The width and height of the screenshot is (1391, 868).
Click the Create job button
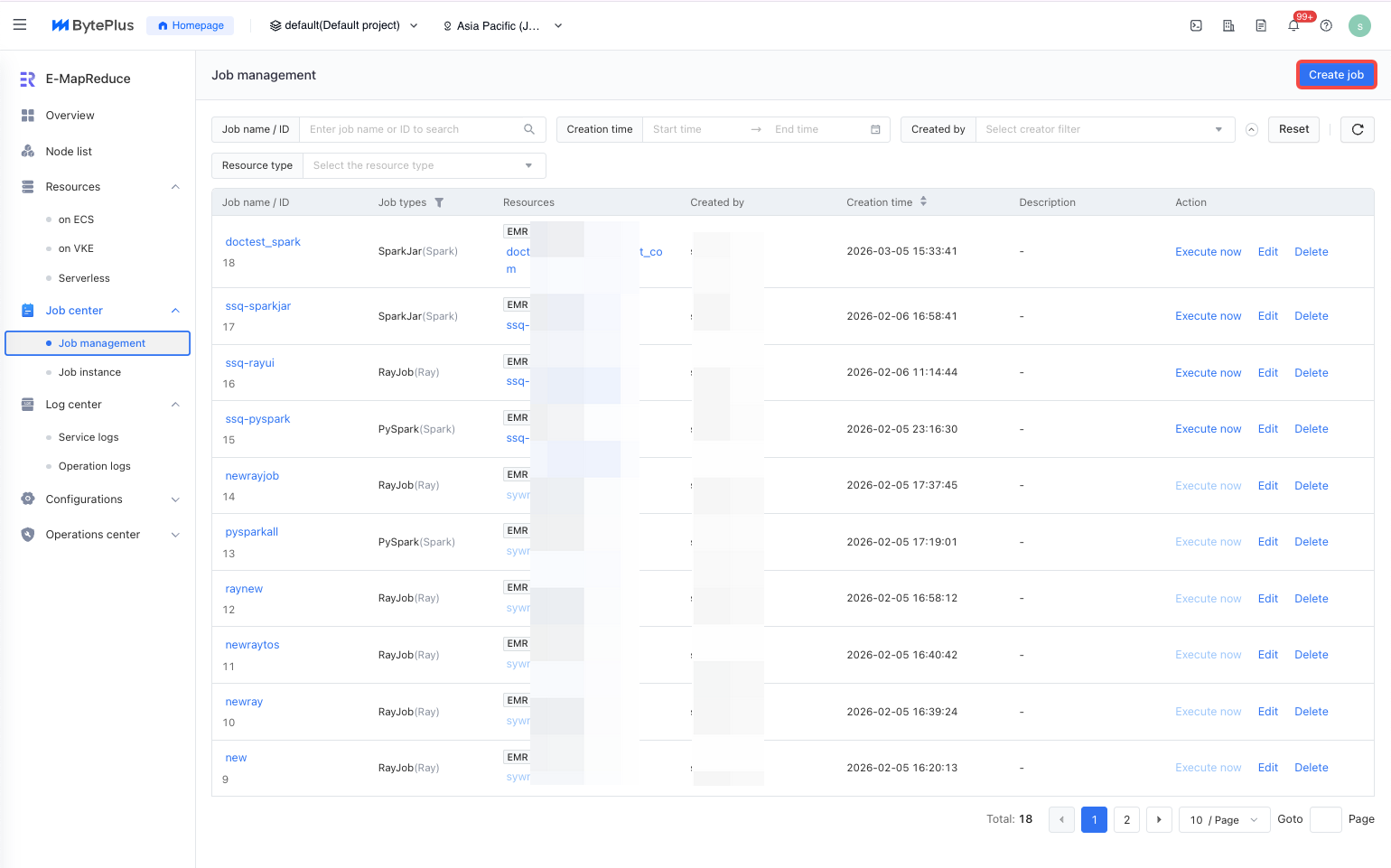pos(1336,75)
